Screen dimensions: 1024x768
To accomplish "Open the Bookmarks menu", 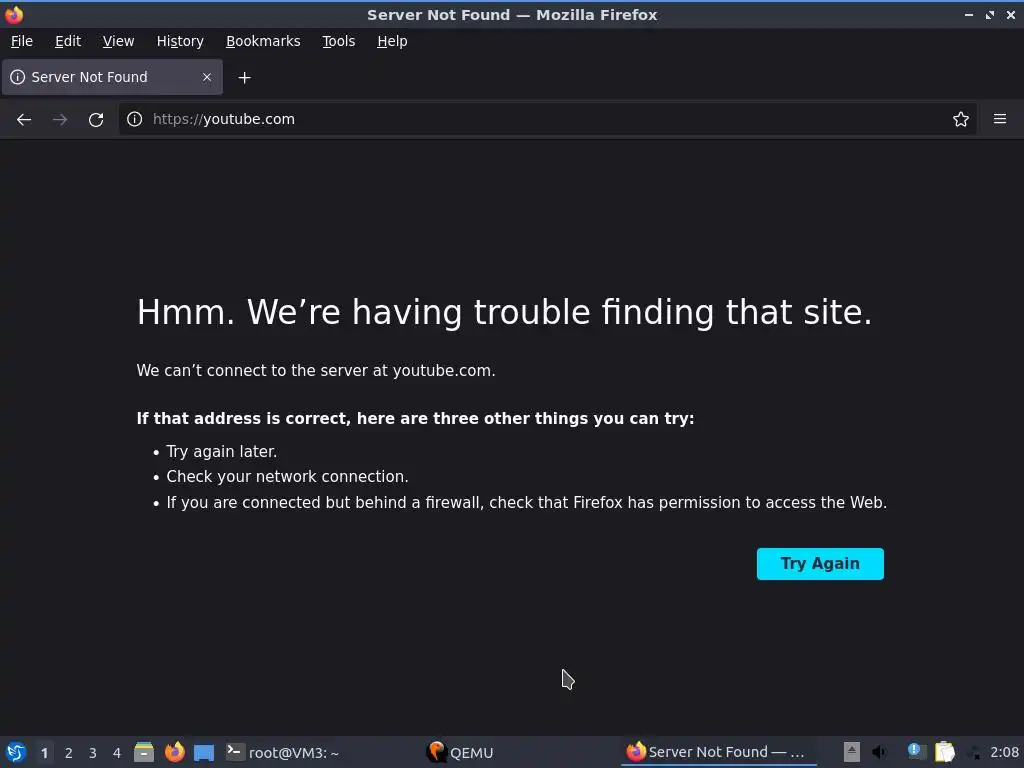I will (x=263, y=41).
